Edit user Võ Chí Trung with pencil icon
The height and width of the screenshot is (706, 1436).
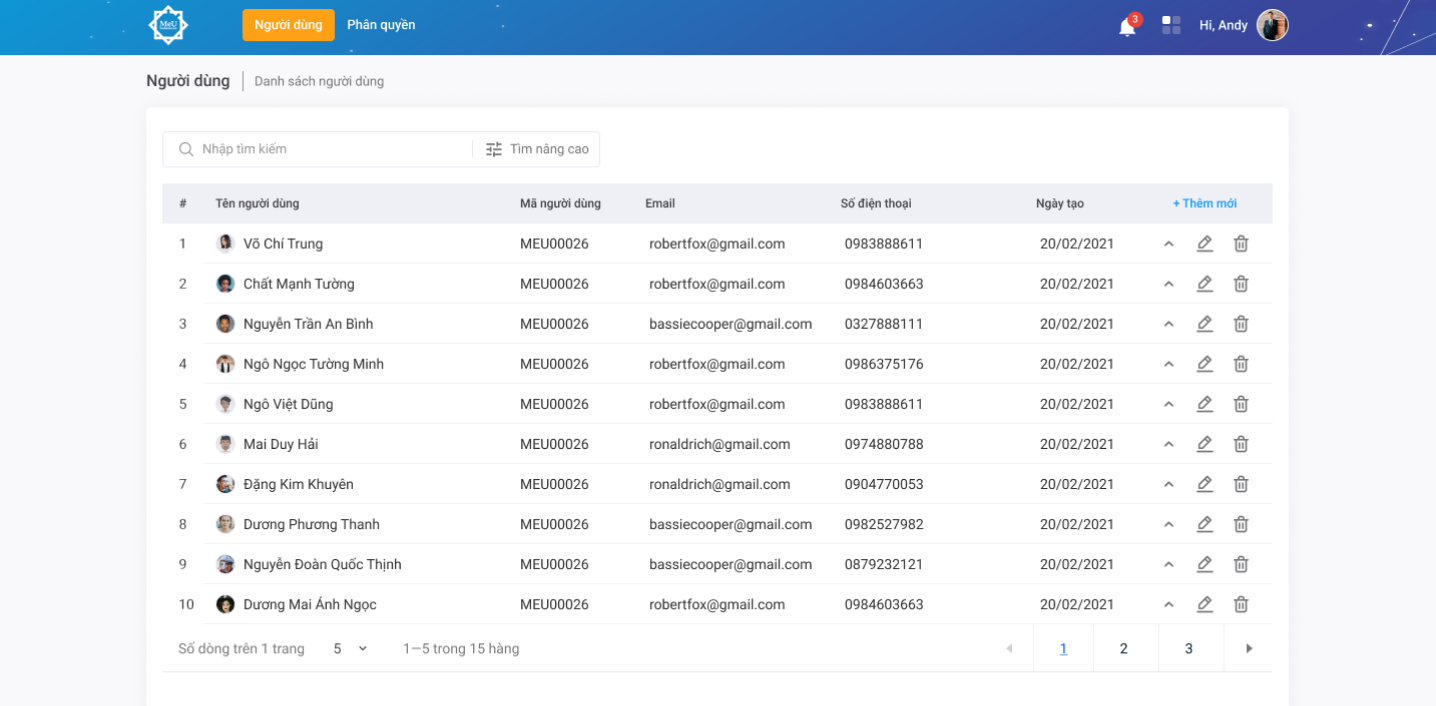click(x=1205, y=243)
